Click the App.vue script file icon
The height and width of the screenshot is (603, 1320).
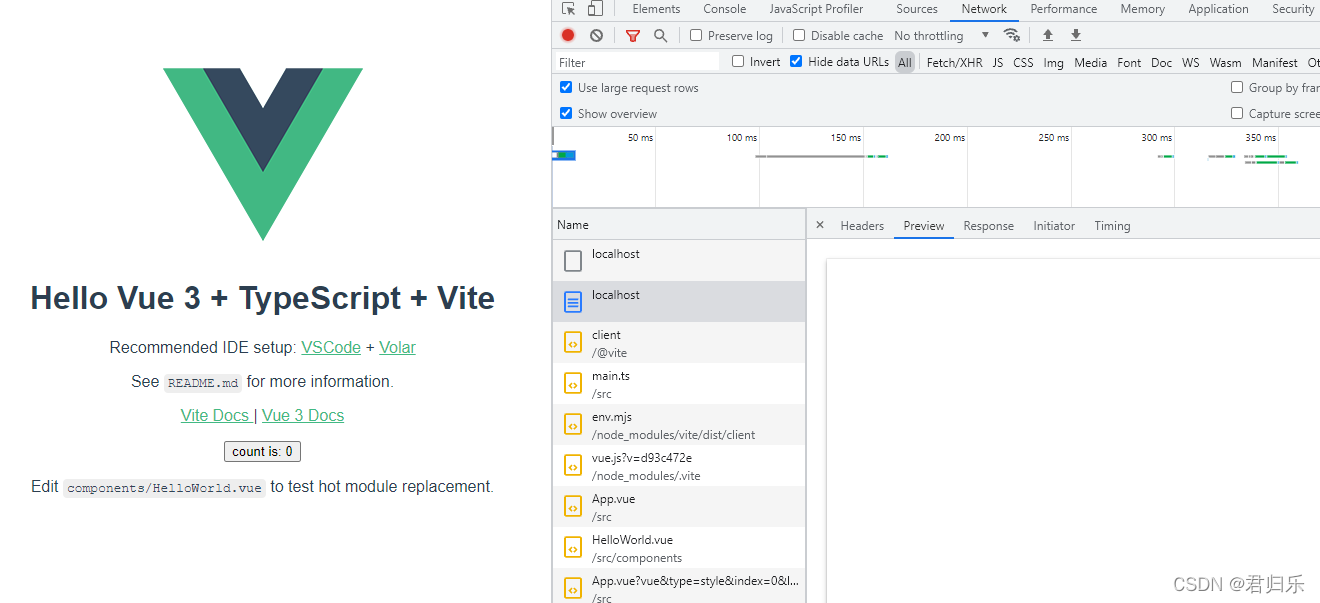point(573,507)
